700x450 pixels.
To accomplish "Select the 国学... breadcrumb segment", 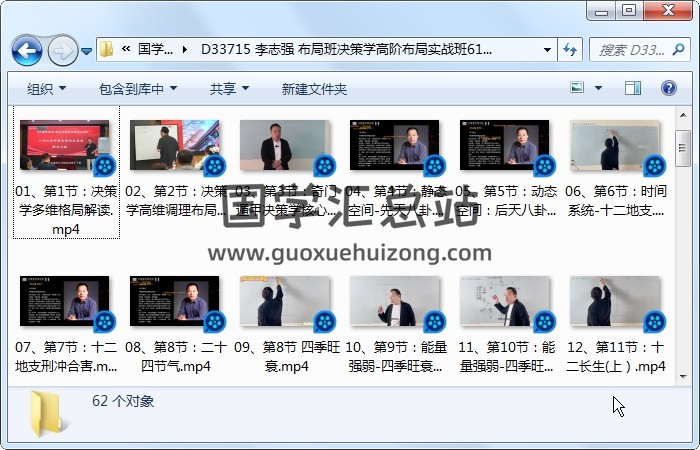I will pos(155,49).
